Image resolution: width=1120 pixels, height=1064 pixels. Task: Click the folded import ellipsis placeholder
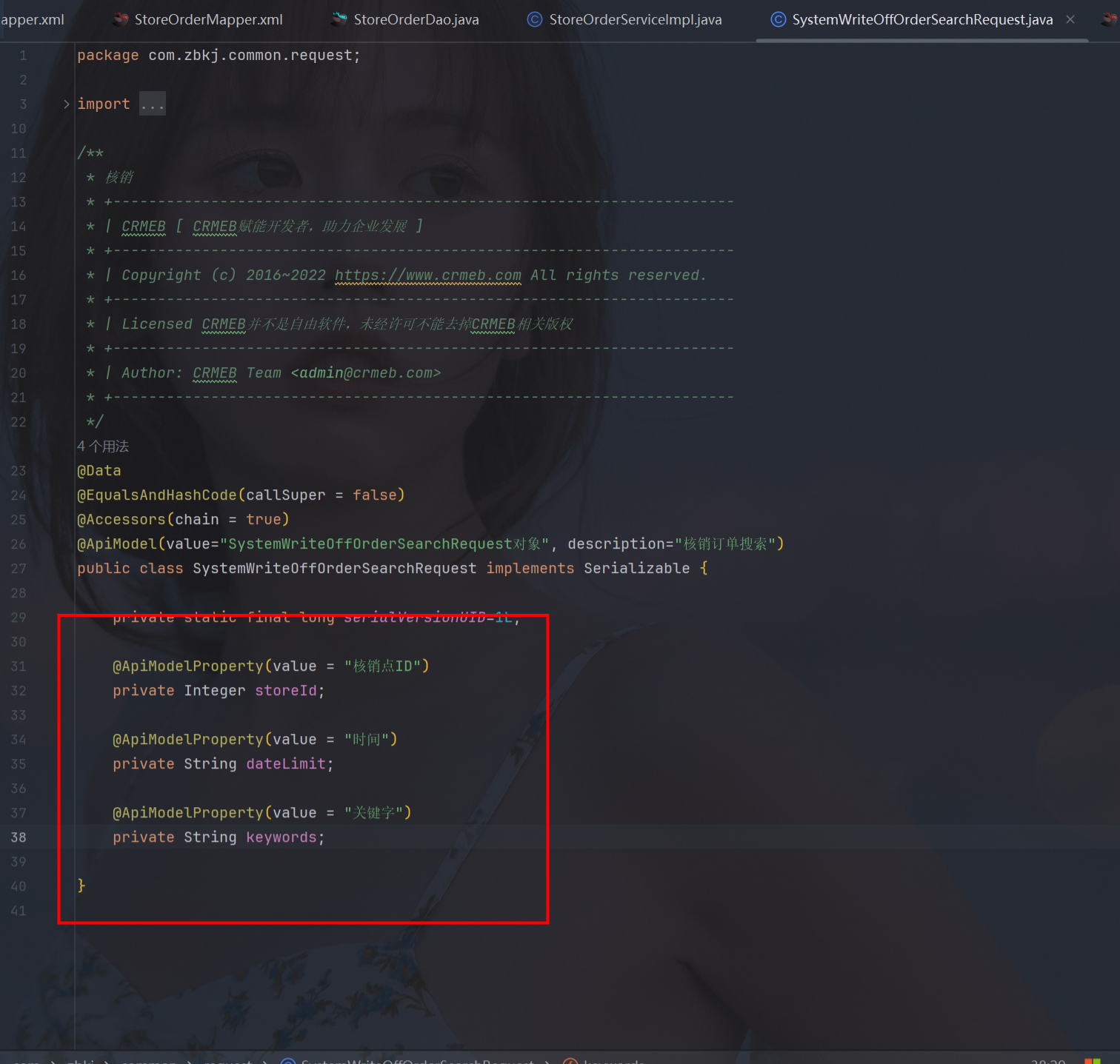(153, 104)
